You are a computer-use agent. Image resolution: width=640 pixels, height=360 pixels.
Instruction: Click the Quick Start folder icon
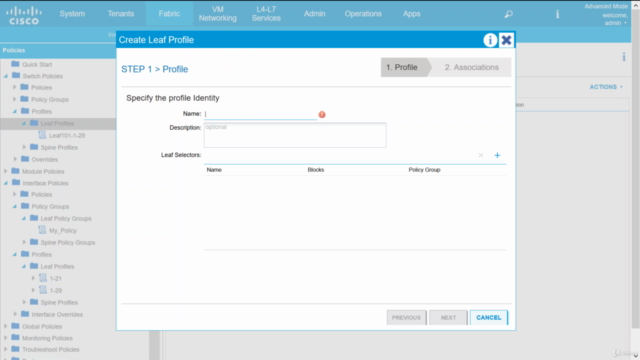pos(16,64)
